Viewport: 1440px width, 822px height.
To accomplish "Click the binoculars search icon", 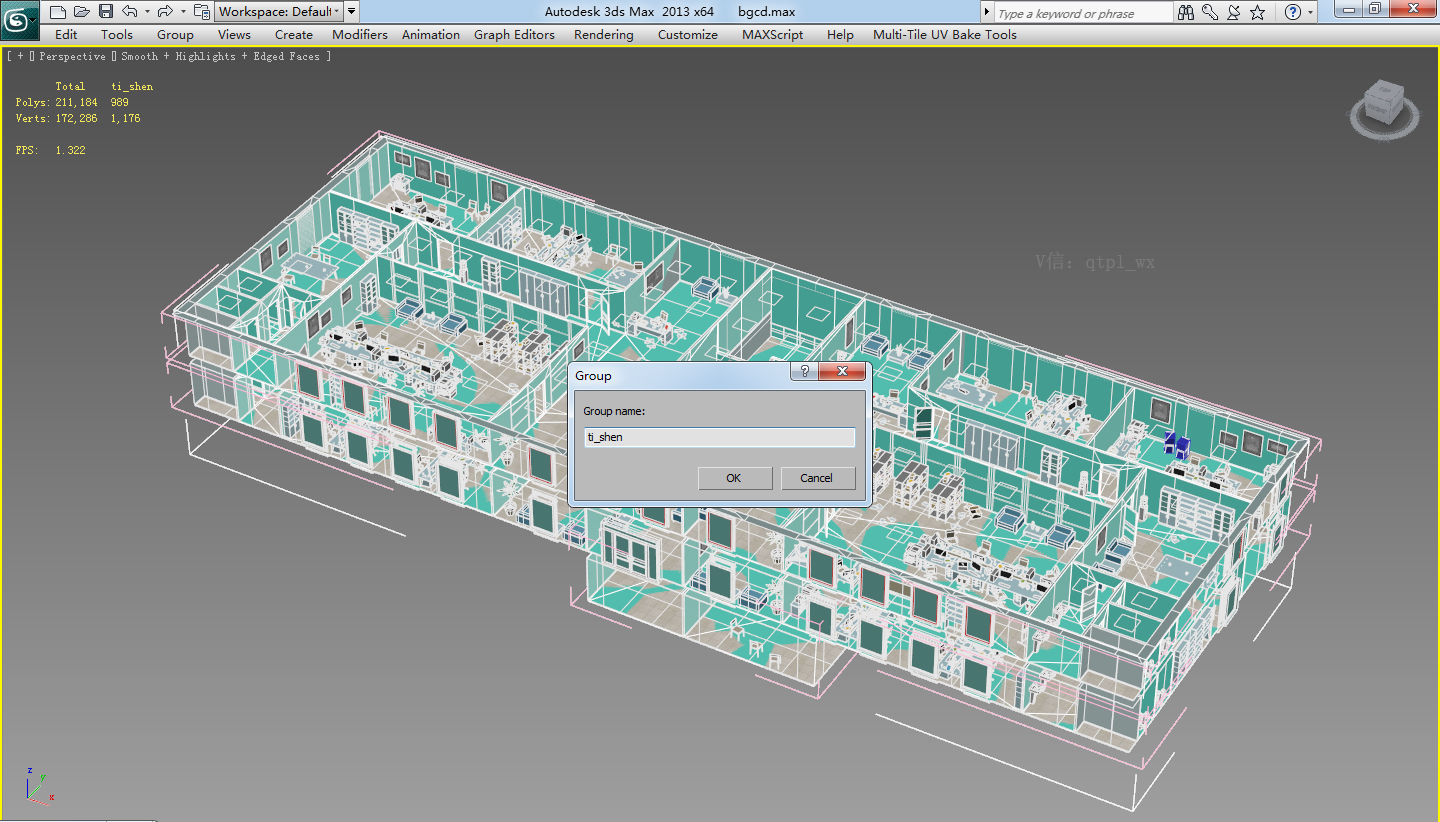I will click(x=1186, y=12).
